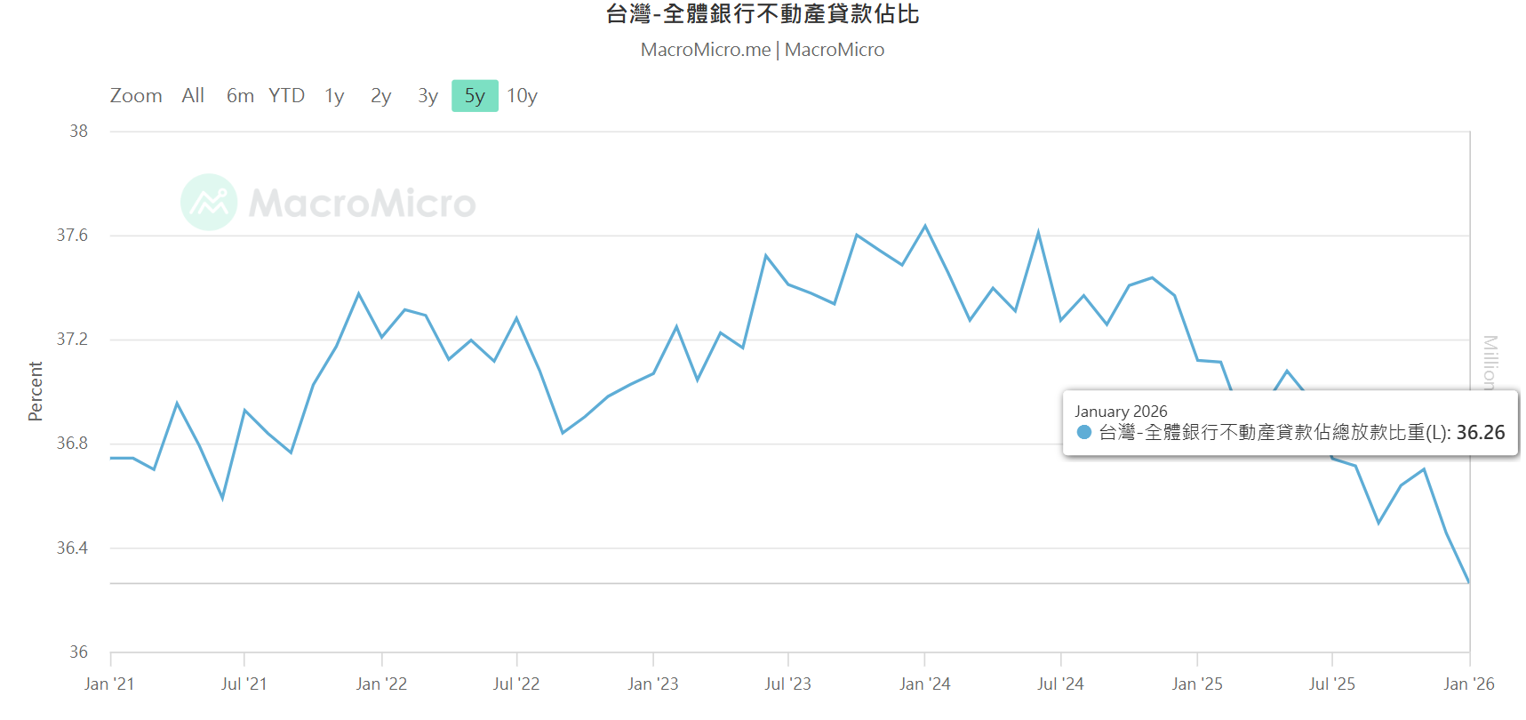Click the Jan '24 x-axis label

(924, 684)
